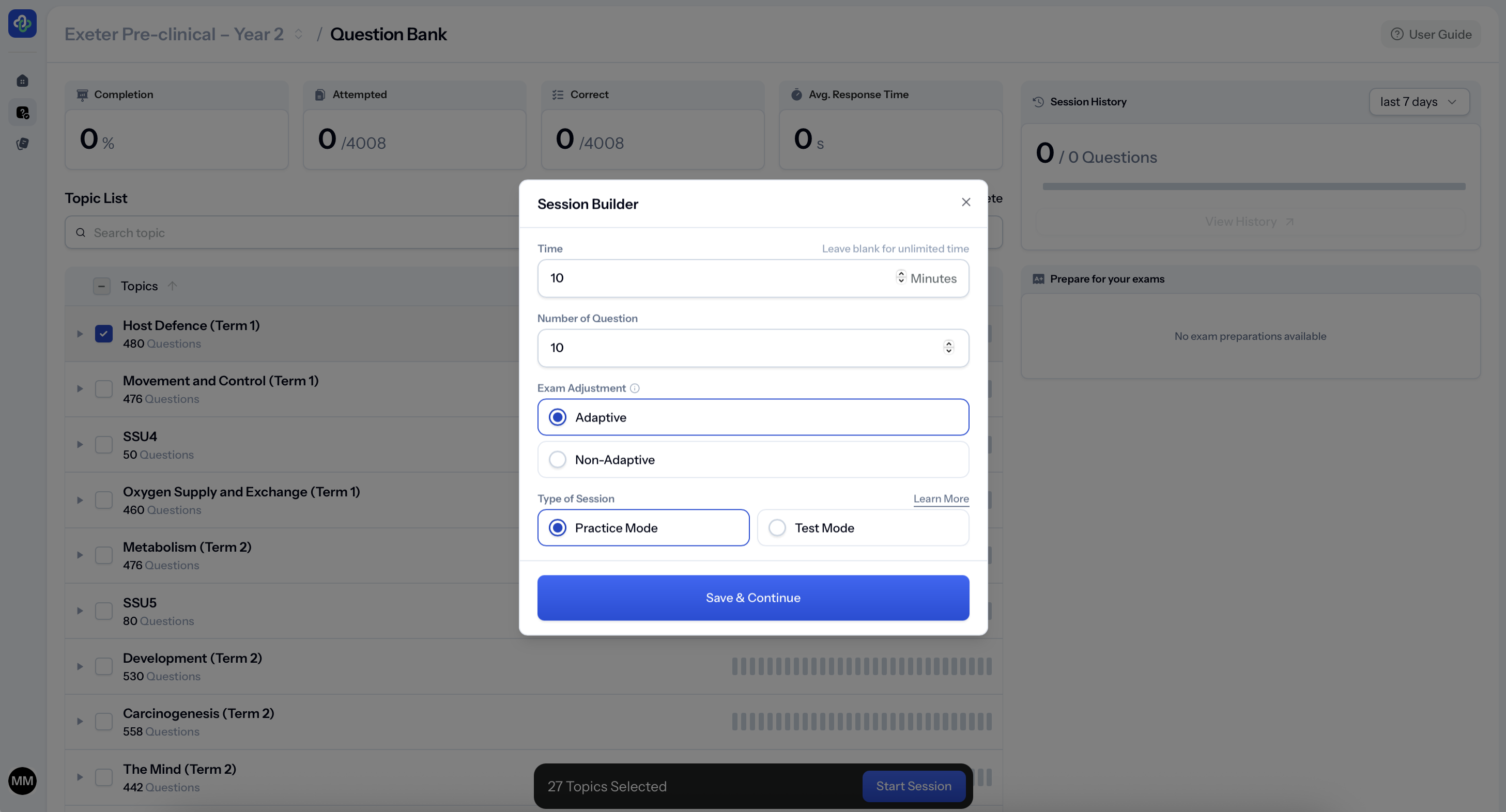
Task: Open the flashcards sidebar icon
Action: click(x=22, y=144)
